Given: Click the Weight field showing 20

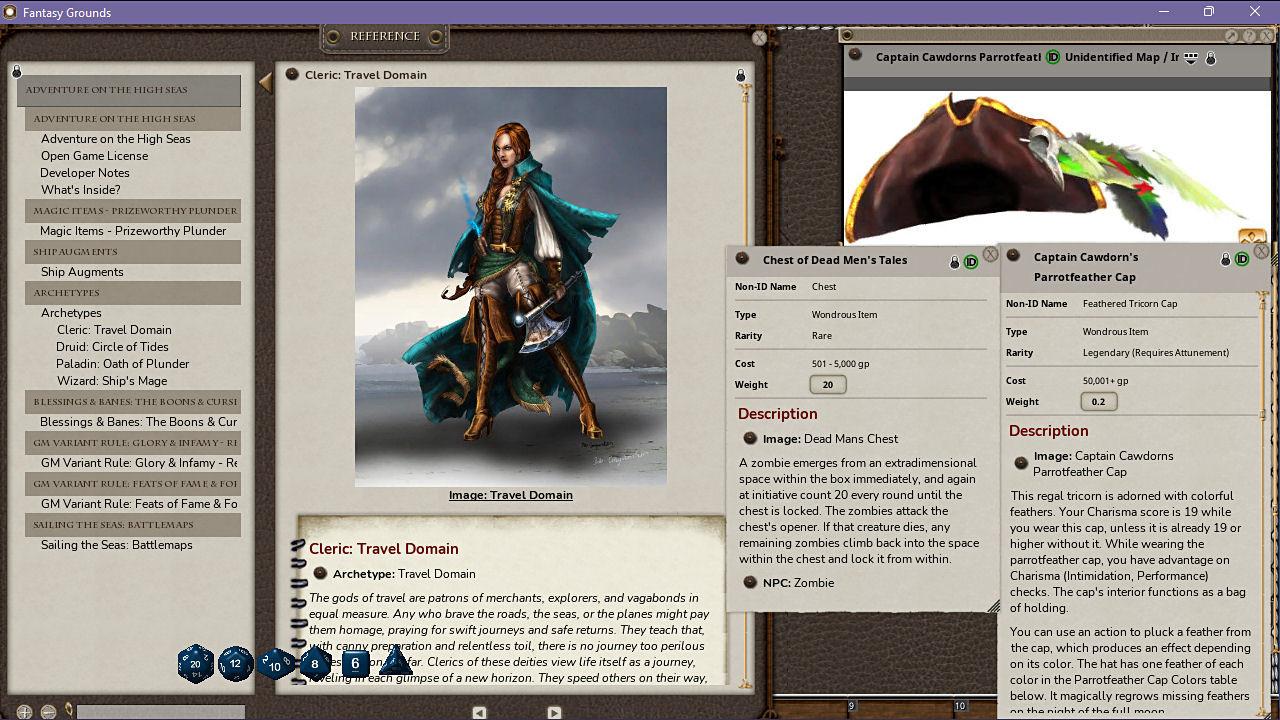Looking at the screenshot, I should pyautogui.click(x=827, y=384).
